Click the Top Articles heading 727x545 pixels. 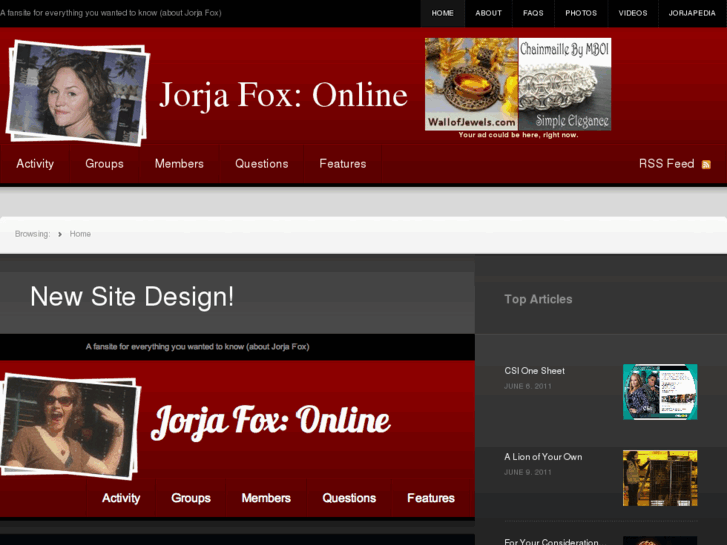pos(538,299)
